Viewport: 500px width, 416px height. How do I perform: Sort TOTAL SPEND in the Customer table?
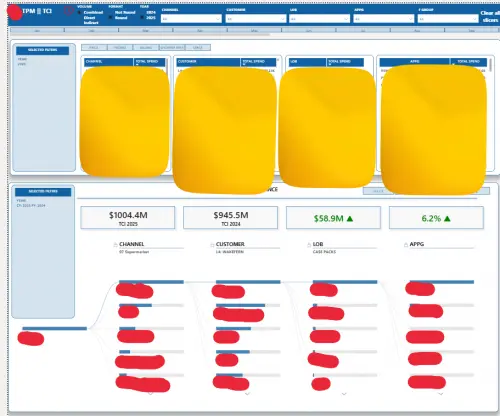point(258,62)
